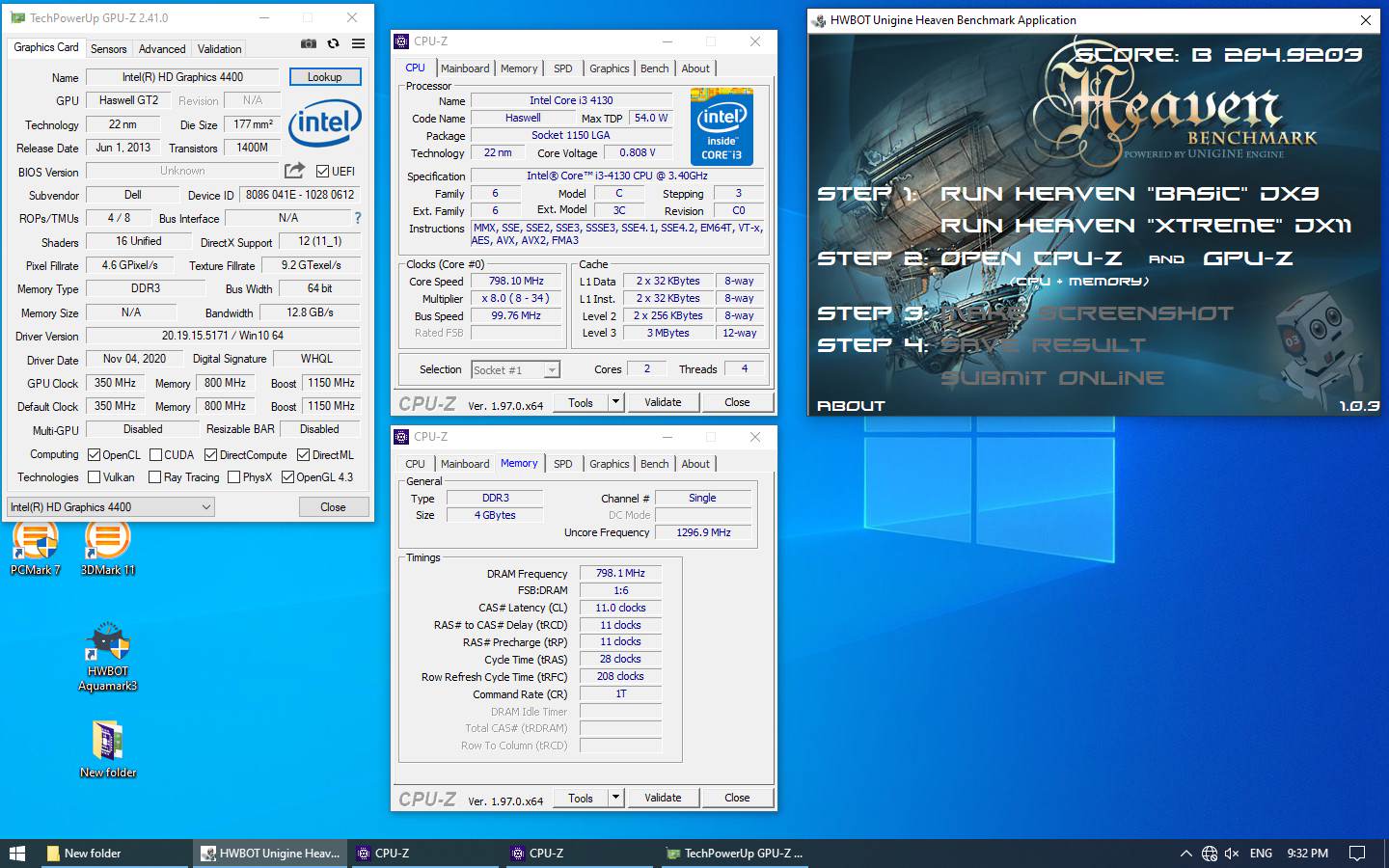Switch to HWBOT Unigine Heaven taskbar item
Screen dimensions: 1389x868
point(269,854)
